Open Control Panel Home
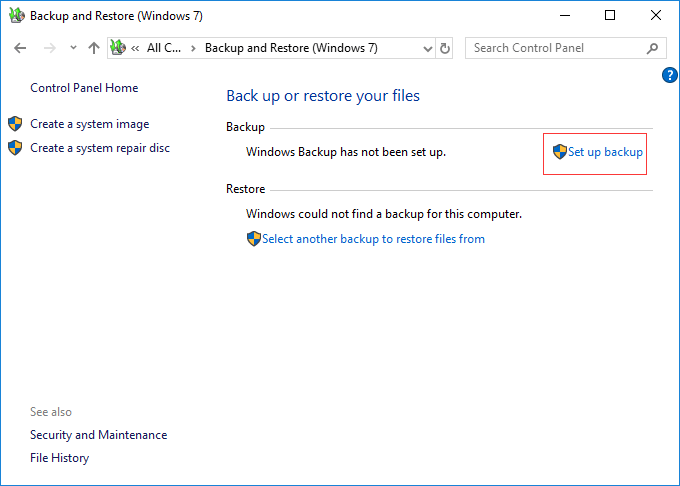 (x=84, y=88)
